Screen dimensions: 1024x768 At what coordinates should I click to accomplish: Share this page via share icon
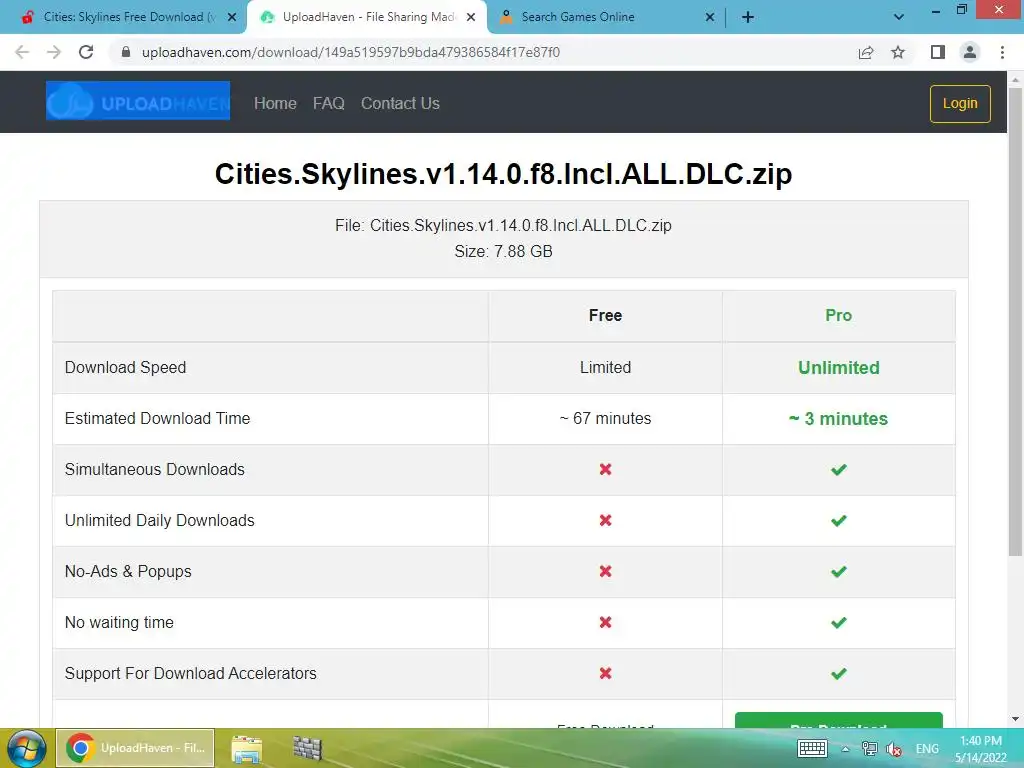(866, 52)
